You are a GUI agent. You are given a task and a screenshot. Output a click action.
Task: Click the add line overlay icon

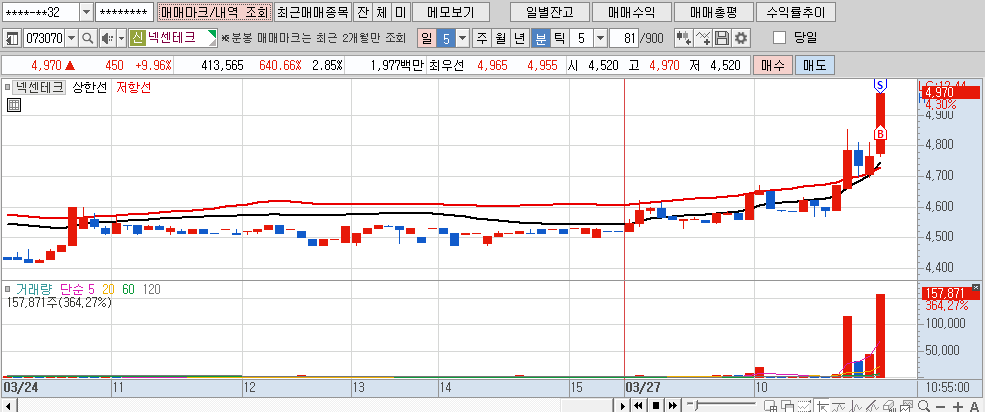click(704, 38)
